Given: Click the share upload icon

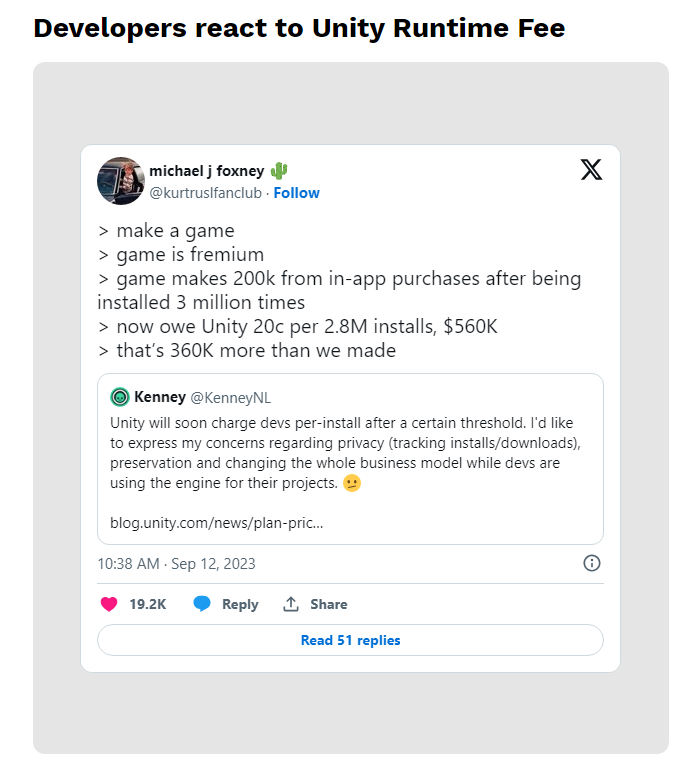Looking at the screenshot, I should pos(291,604).
